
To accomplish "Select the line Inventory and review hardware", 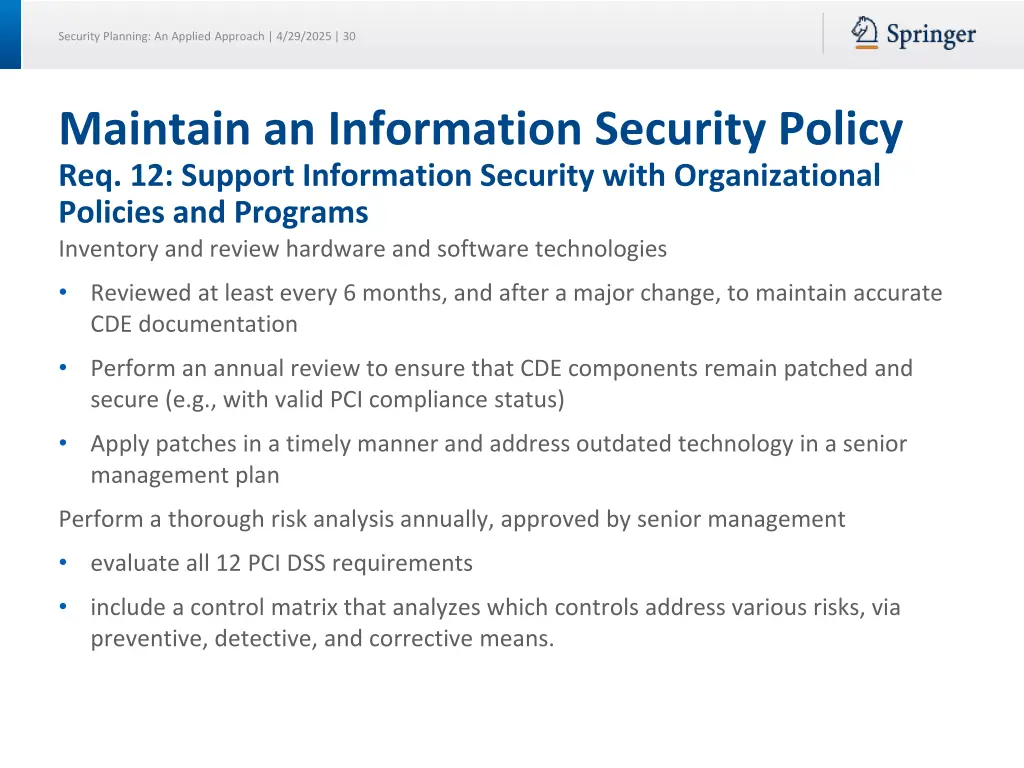I will (364, 249).
